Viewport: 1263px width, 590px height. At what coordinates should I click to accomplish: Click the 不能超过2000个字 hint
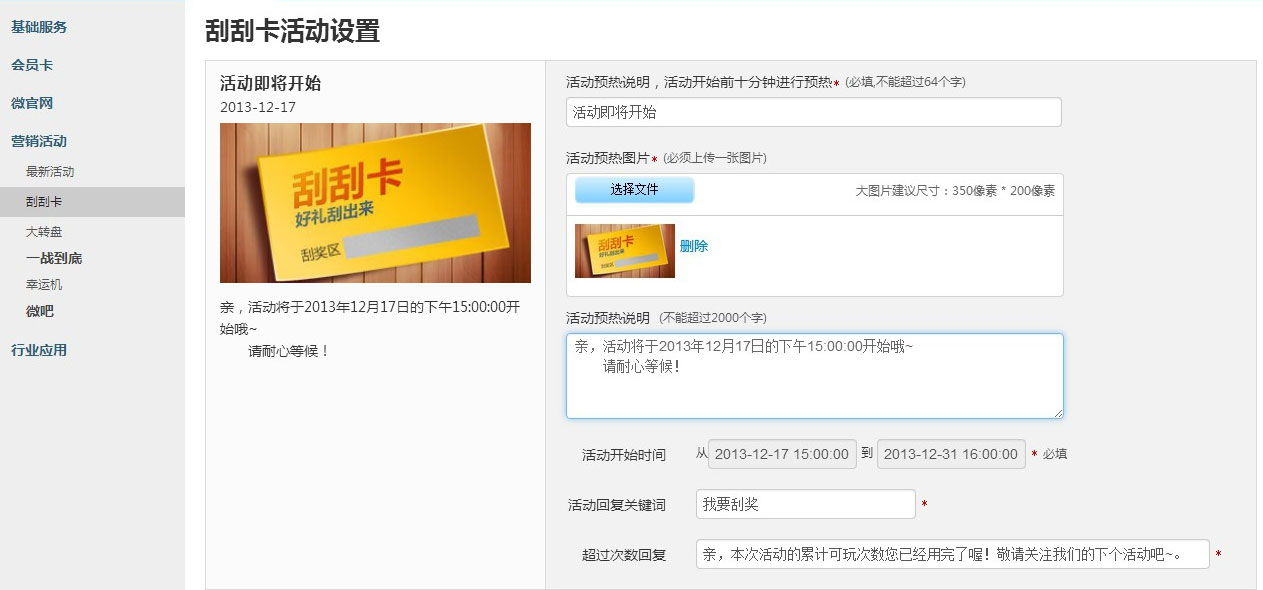pos(713,318)
